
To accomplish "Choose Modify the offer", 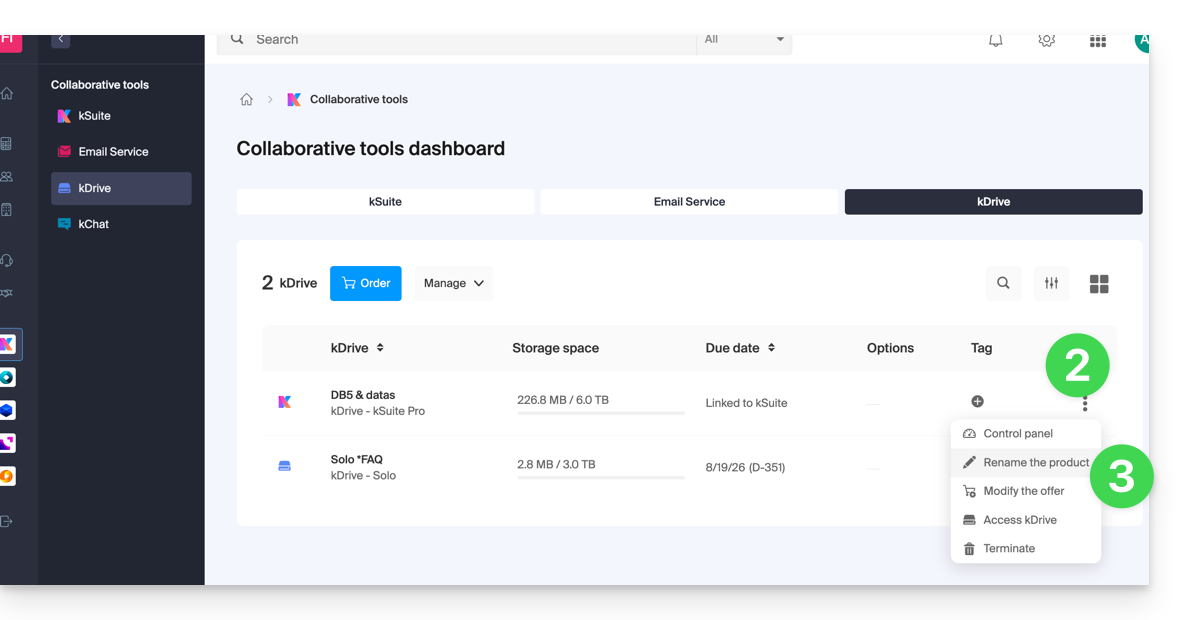I will (x=1025, y=491).
